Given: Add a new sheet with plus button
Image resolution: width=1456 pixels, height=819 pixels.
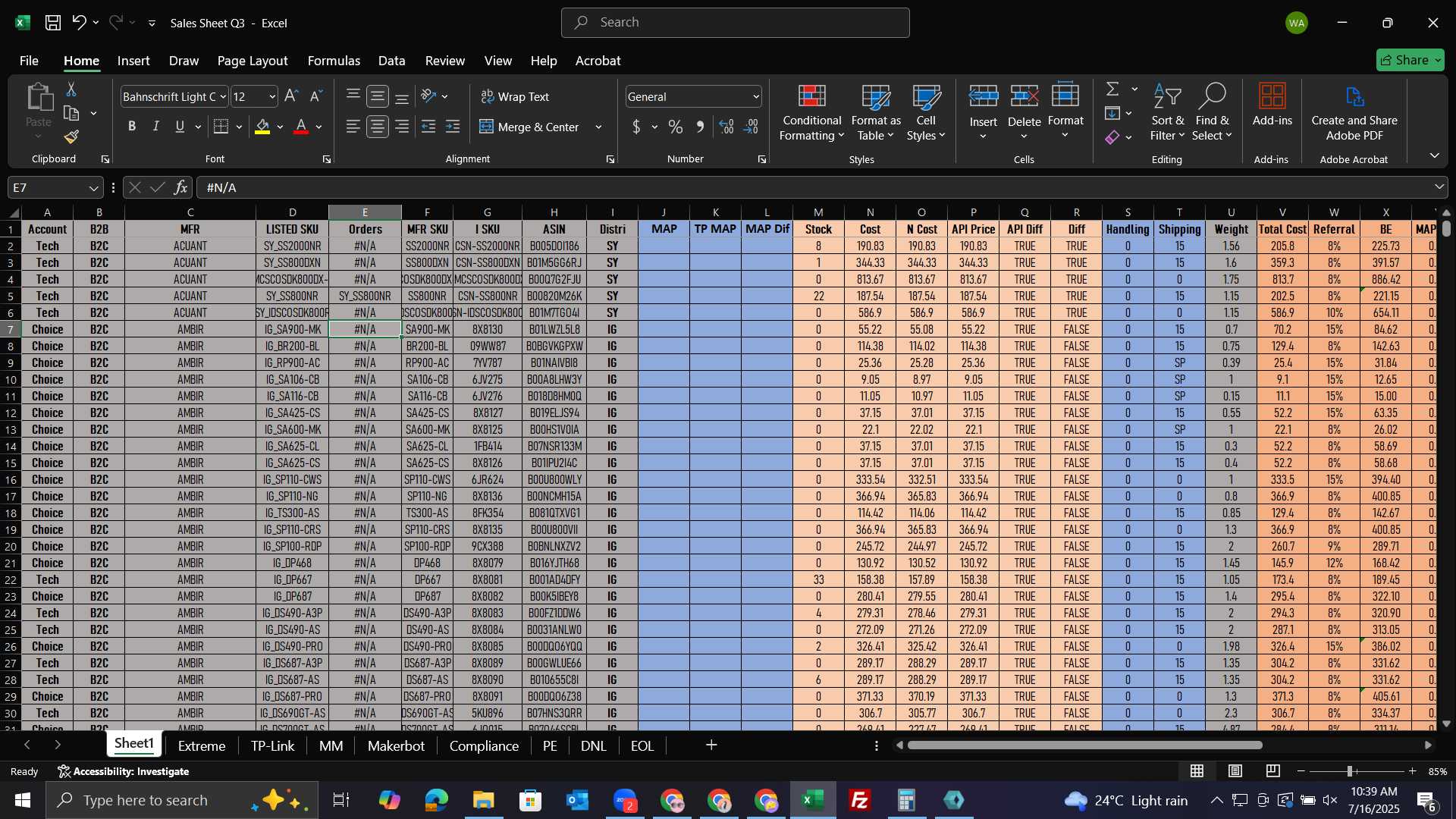Looking at the screenshot, I should [711, 746].
